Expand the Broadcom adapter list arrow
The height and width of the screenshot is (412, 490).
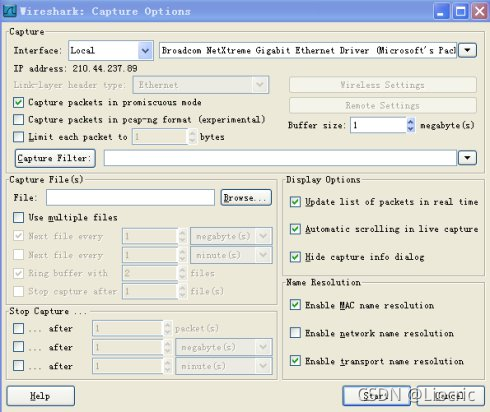tap(467, 51)
